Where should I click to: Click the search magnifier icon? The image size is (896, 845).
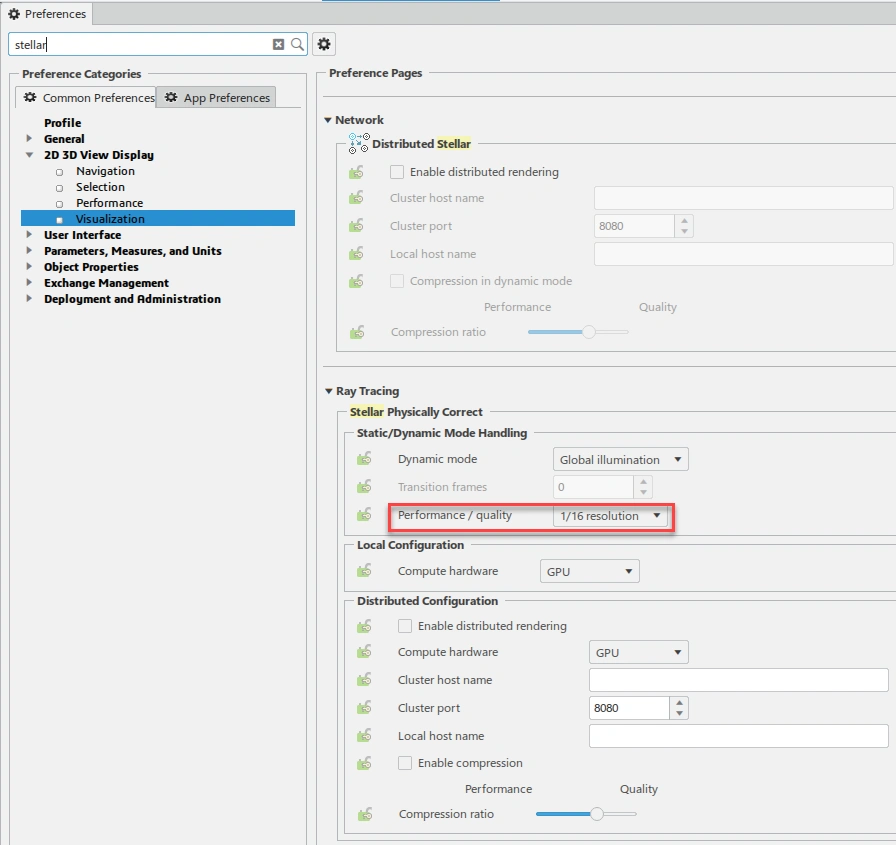tap(297, 44)
